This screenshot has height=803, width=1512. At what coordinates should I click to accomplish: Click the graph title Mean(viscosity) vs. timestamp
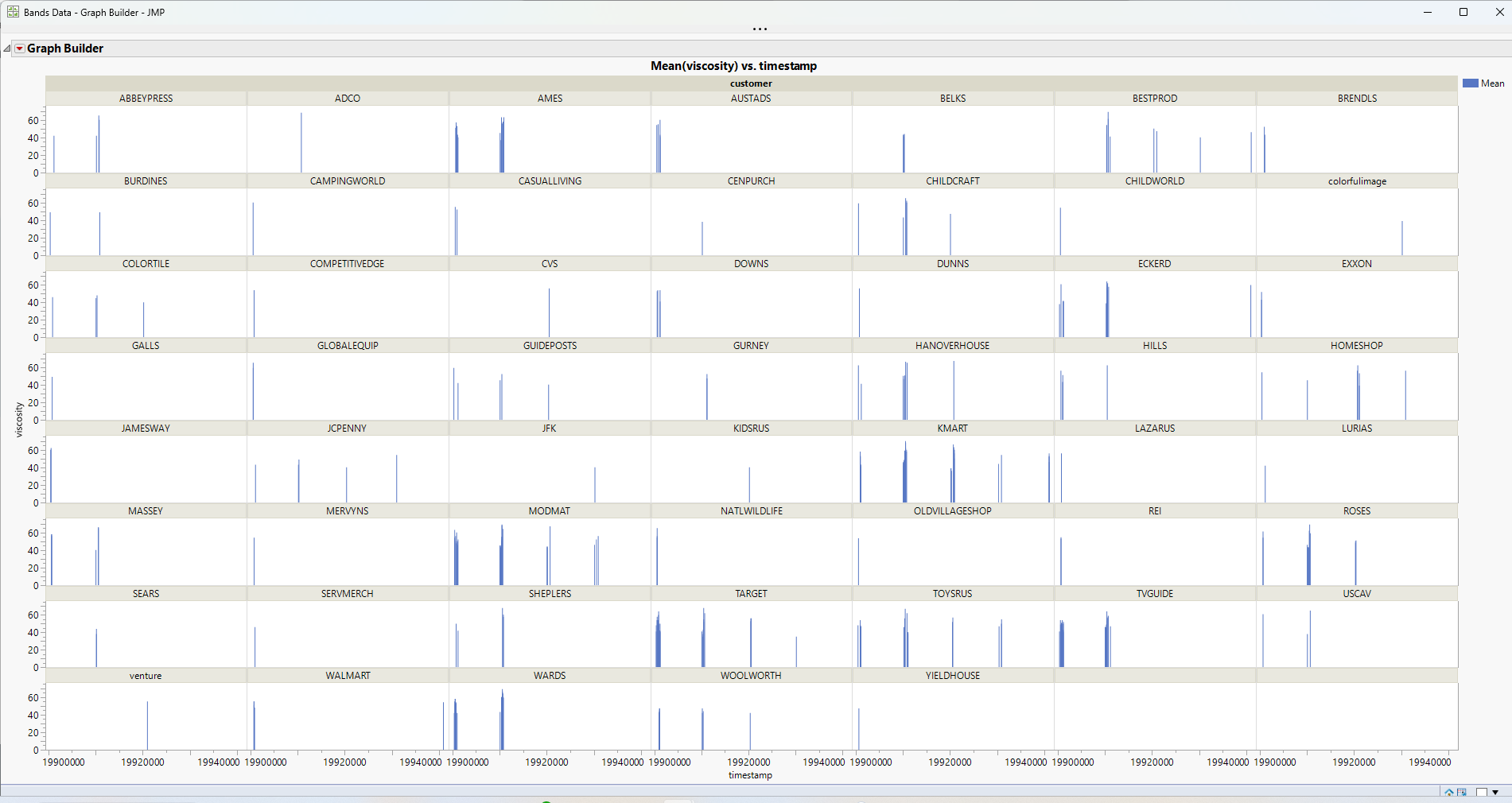pyautogui.click(x=733, y=66)
